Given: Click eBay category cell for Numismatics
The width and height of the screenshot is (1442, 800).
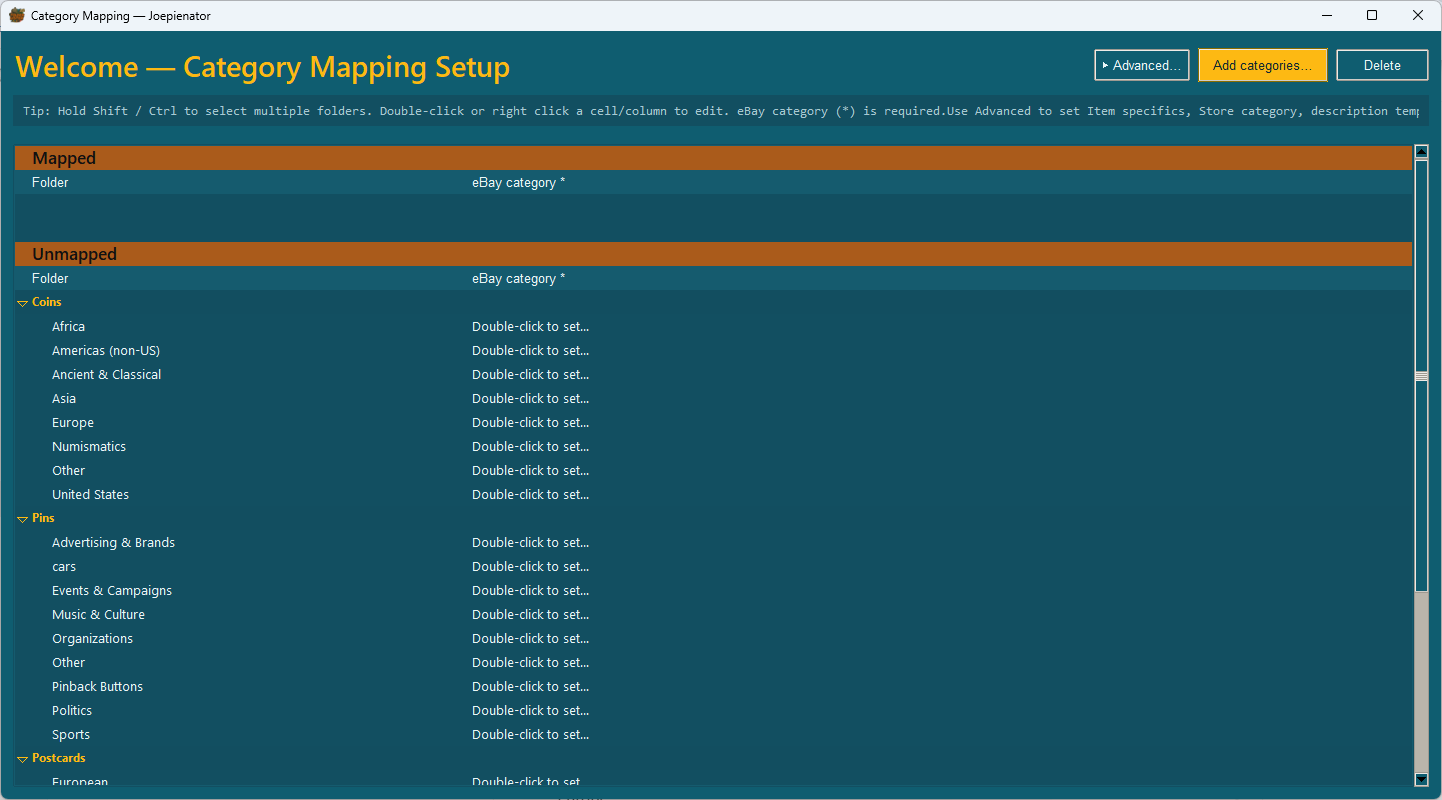Looking at the screenshot, I should click(530, 447).
